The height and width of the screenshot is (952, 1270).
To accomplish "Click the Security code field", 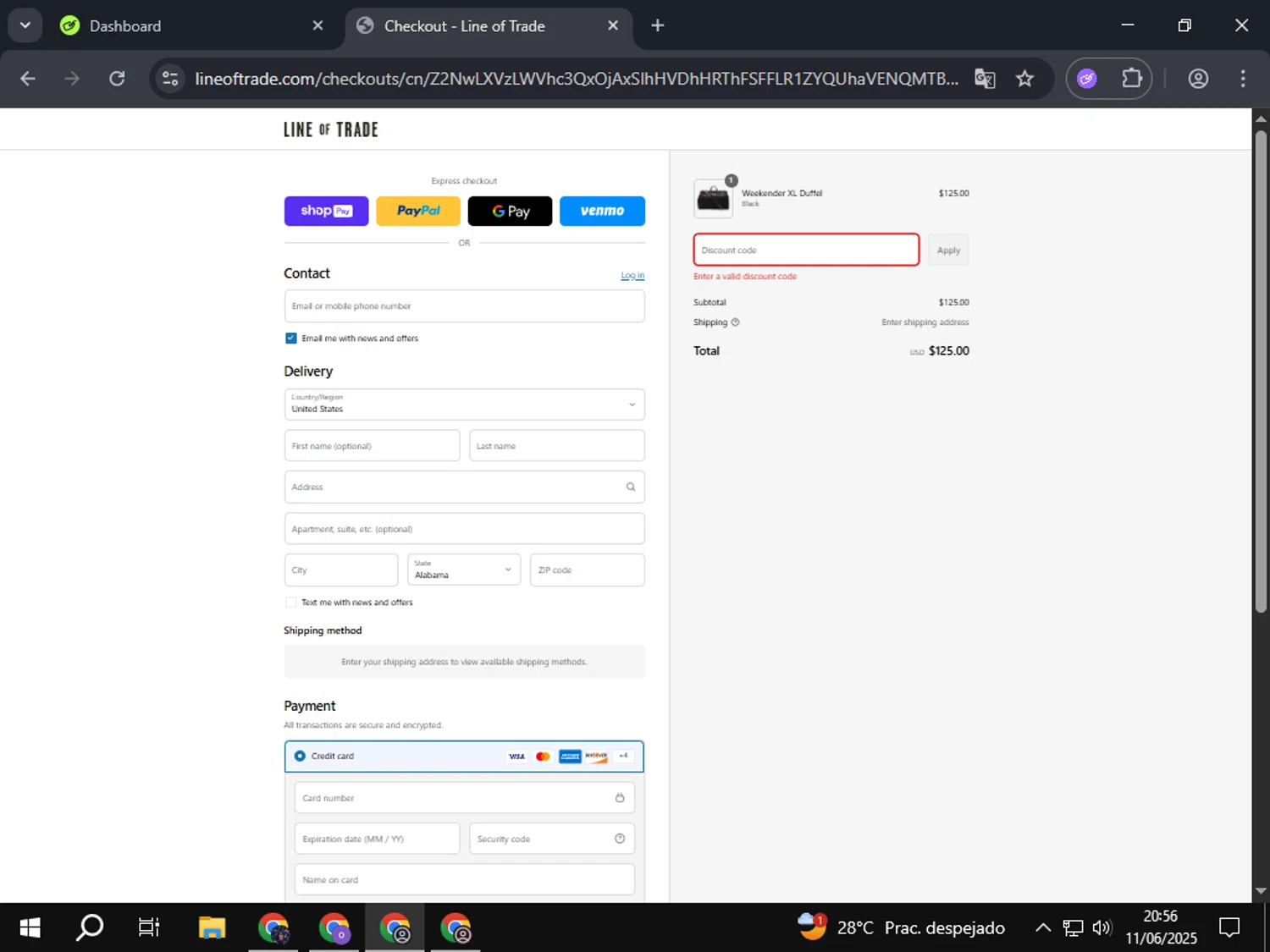I will 552,839.
